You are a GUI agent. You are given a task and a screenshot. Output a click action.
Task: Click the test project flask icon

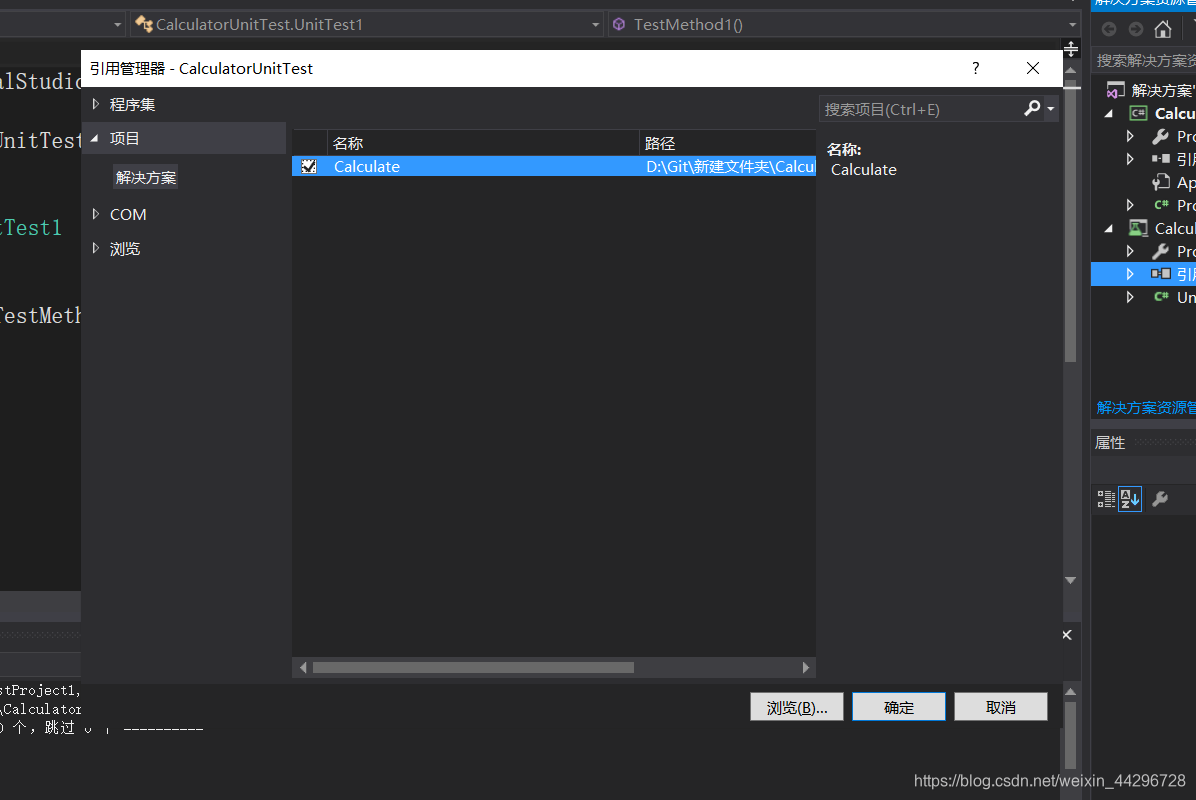click(1138, 228)
